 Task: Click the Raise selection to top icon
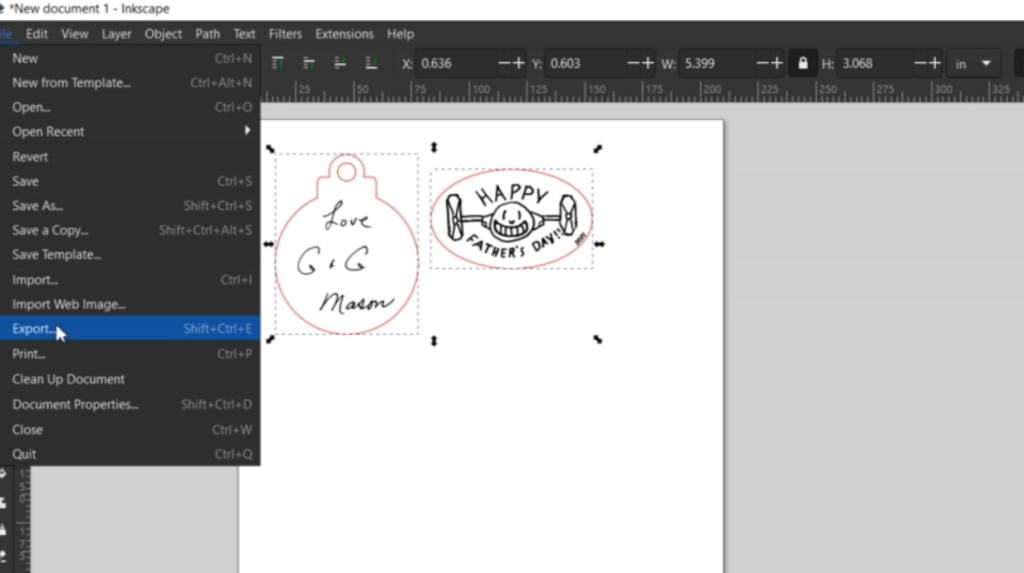coord(278,63)
